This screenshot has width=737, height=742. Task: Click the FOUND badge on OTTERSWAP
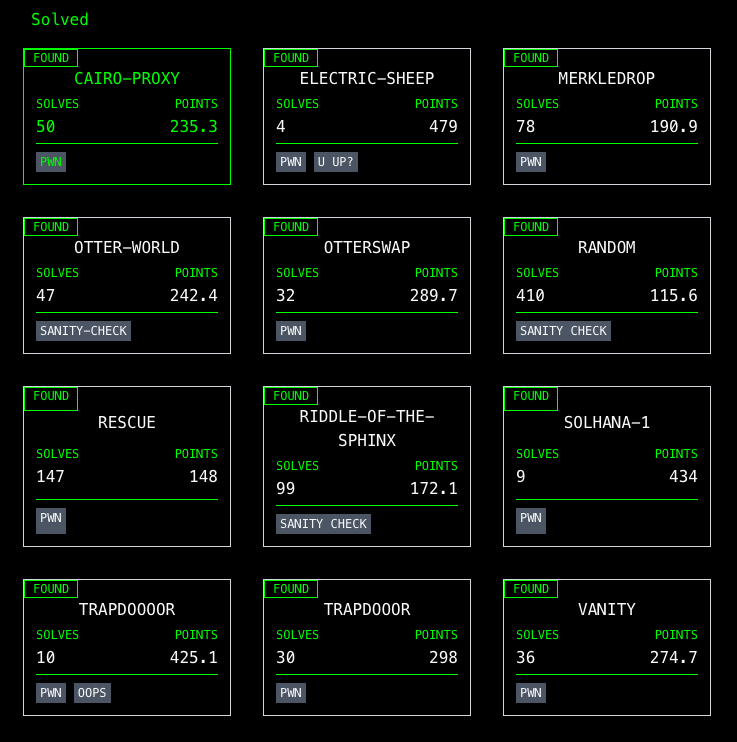point(291,227)
